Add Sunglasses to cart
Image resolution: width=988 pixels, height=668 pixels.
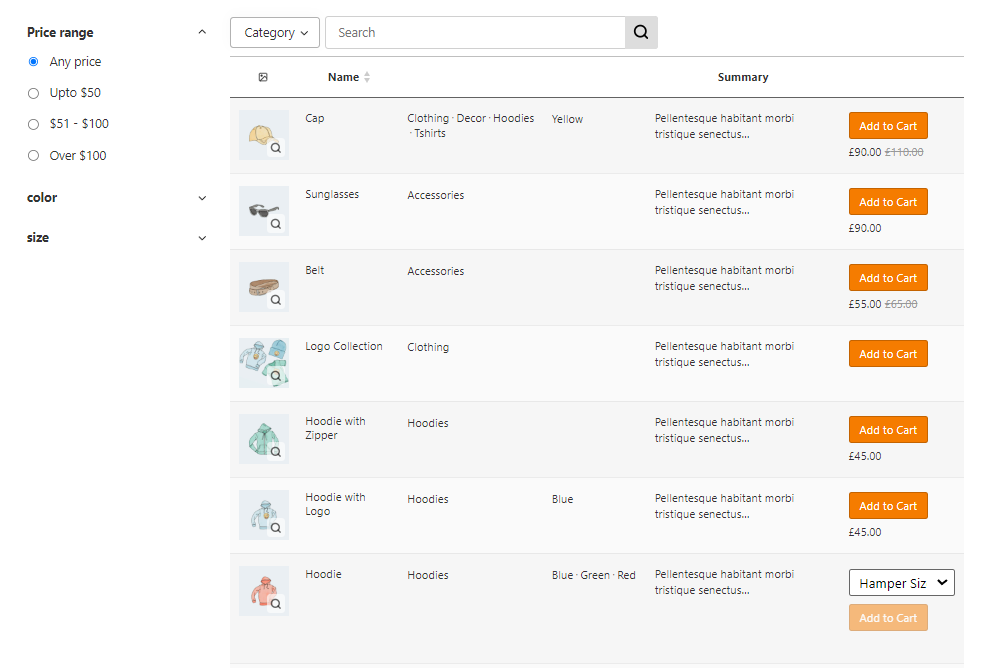pos(888,202)
